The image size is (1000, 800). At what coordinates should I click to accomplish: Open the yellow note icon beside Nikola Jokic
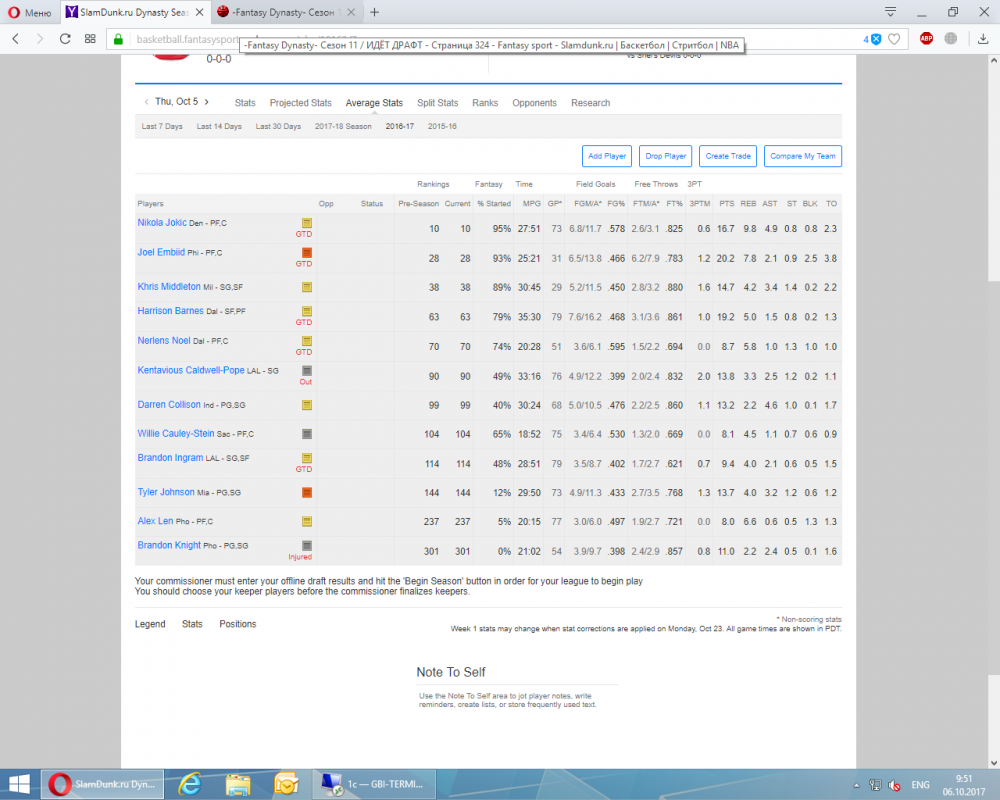[305, 222]
